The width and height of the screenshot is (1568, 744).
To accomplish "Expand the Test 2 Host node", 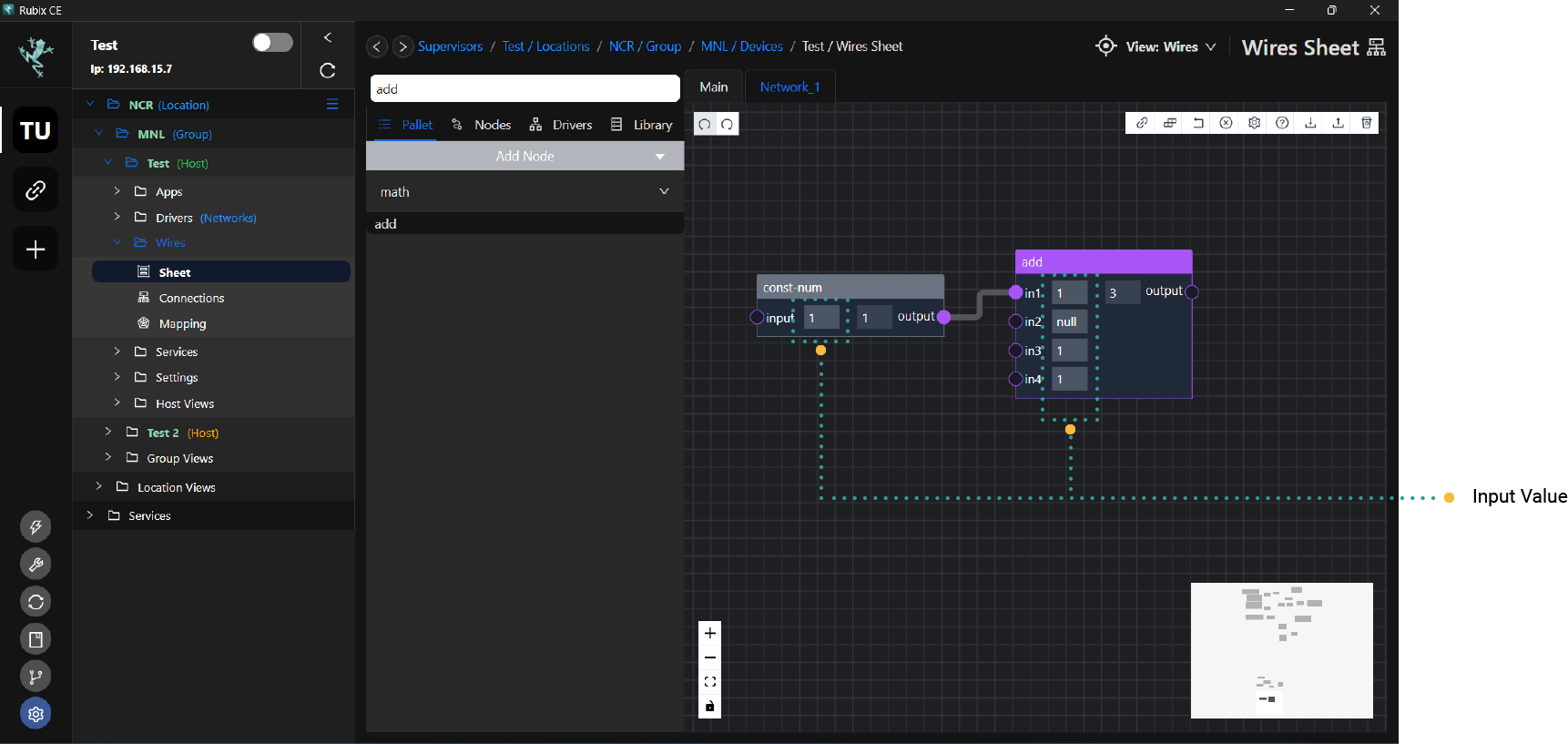I will tap(107, 431).
